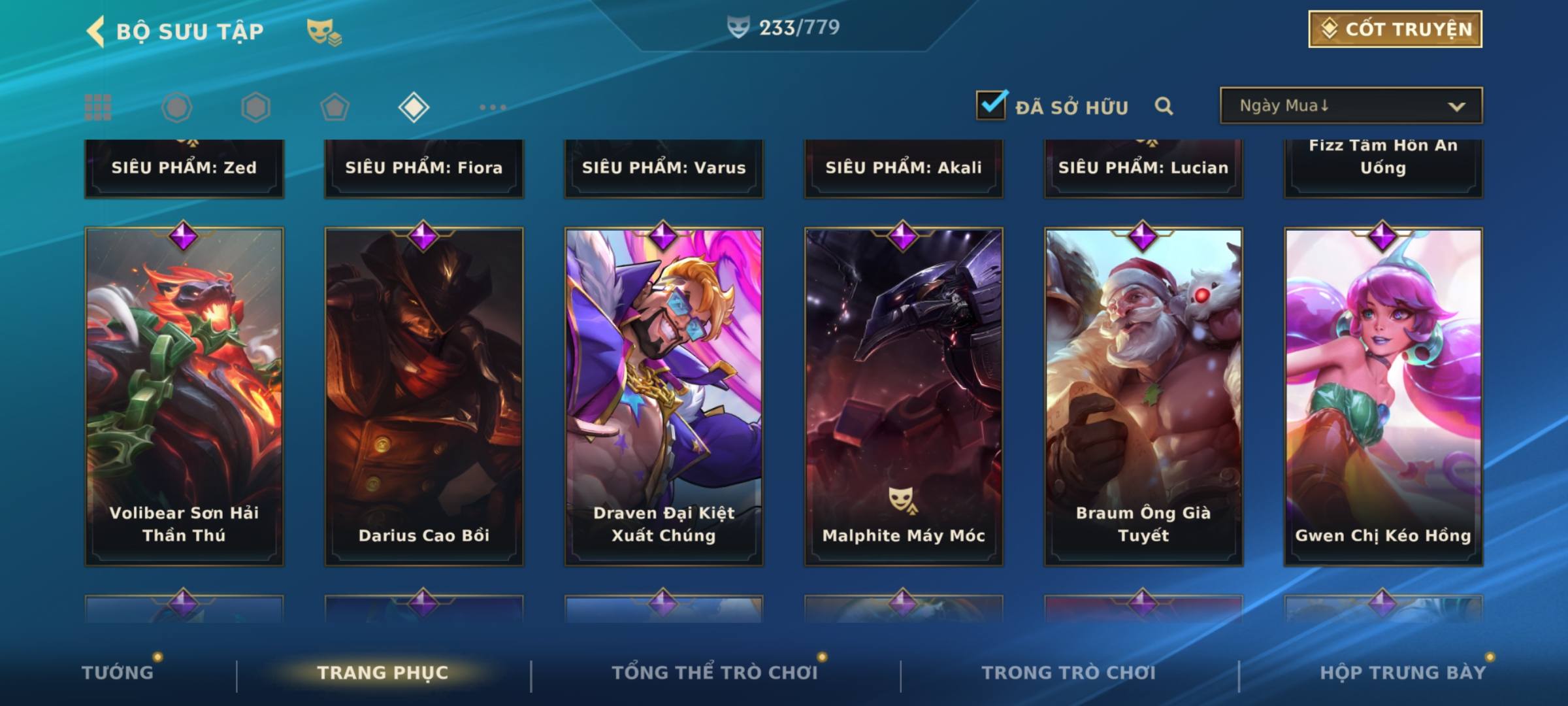The image size is (1568, 706).
Task: Open the Cốt Truyện button
Action: tap(1395, 29)
